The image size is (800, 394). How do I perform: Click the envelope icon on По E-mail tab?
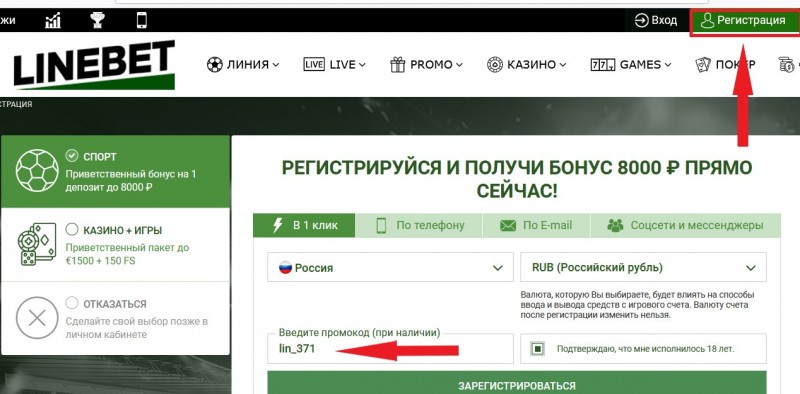(x=508, y=225)
